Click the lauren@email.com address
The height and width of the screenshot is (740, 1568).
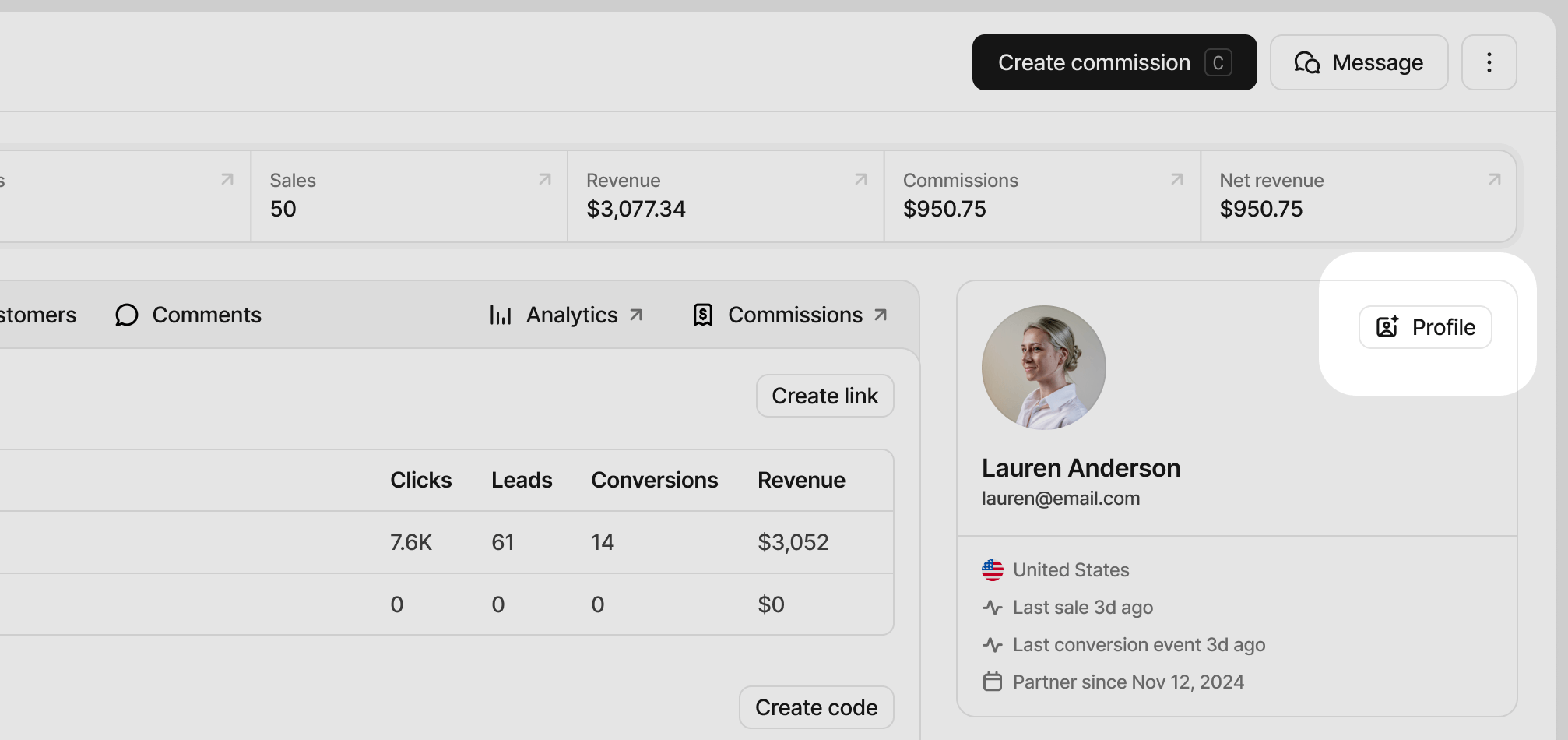(1060, 499)
